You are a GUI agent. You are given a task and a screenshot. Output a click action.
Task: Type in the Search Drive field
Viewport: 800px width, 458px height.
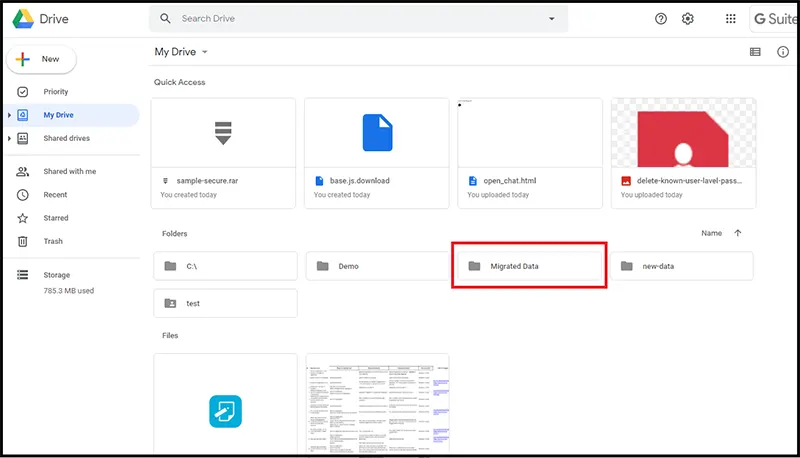click(x=358, y=19)
